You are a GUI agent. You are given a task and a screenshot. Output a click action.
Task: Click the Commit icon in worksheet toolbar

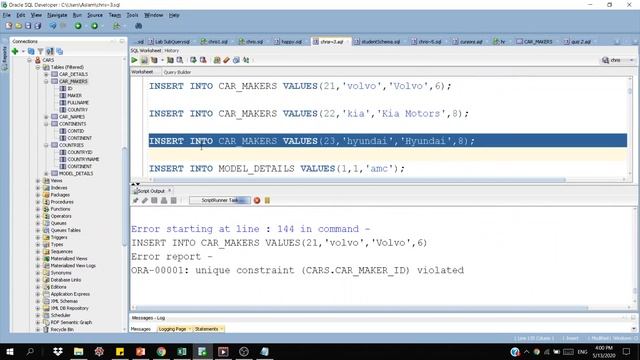click(193, 60)
